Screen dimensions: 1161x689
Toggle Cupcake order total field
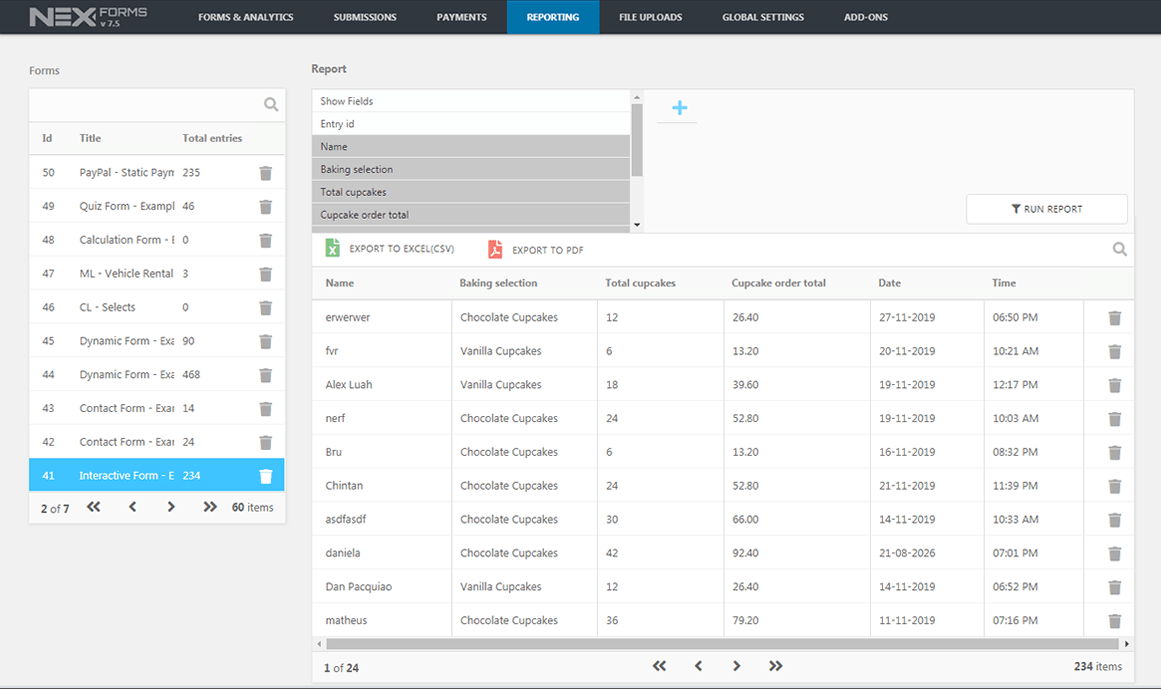point(471,215)
